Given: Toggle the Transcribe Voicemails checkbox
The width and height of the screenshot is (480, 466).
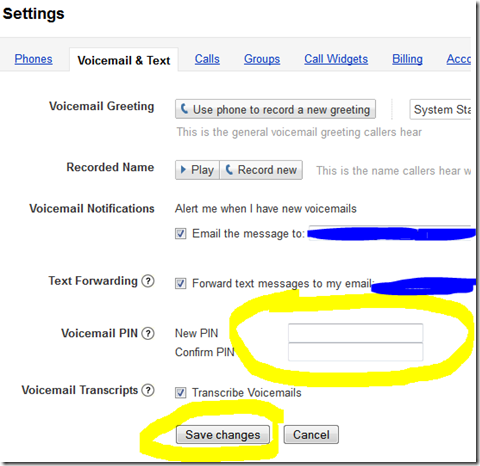Looking at the screenshot, I should coord(181,393).
